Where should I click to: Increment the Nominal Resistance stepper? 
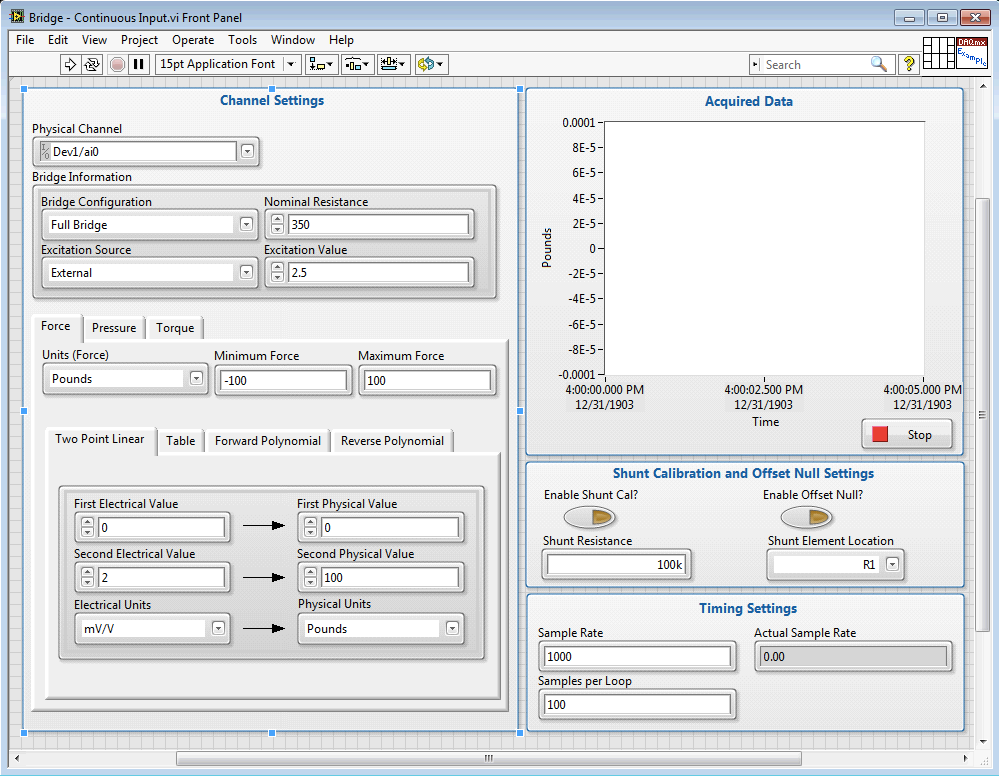pos(277,220)
